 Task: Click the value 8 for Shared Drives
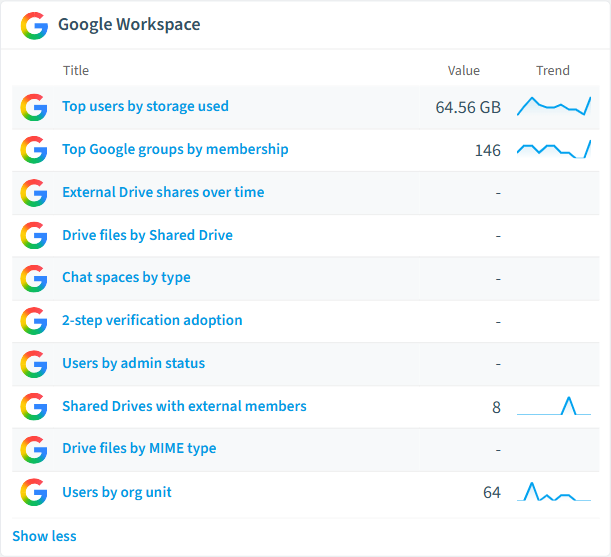tap(496, 407)
